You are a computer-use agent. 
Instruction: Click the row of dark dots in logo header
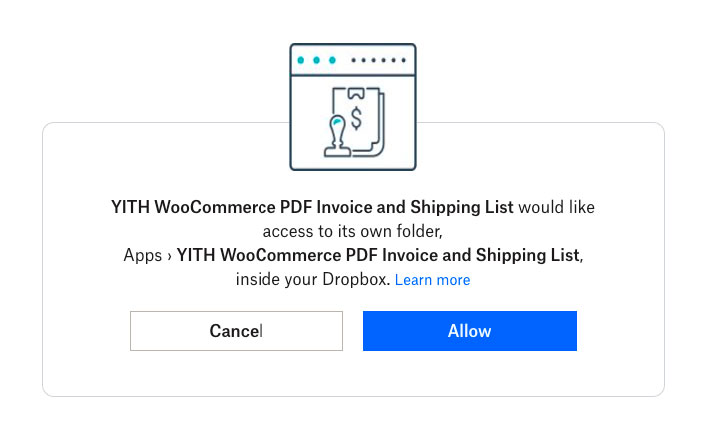click(378, 60)
